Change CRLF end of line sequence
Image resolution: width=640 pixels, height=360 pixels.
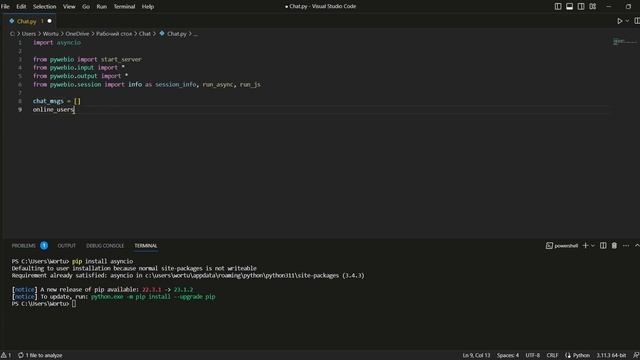pos(552,356)
